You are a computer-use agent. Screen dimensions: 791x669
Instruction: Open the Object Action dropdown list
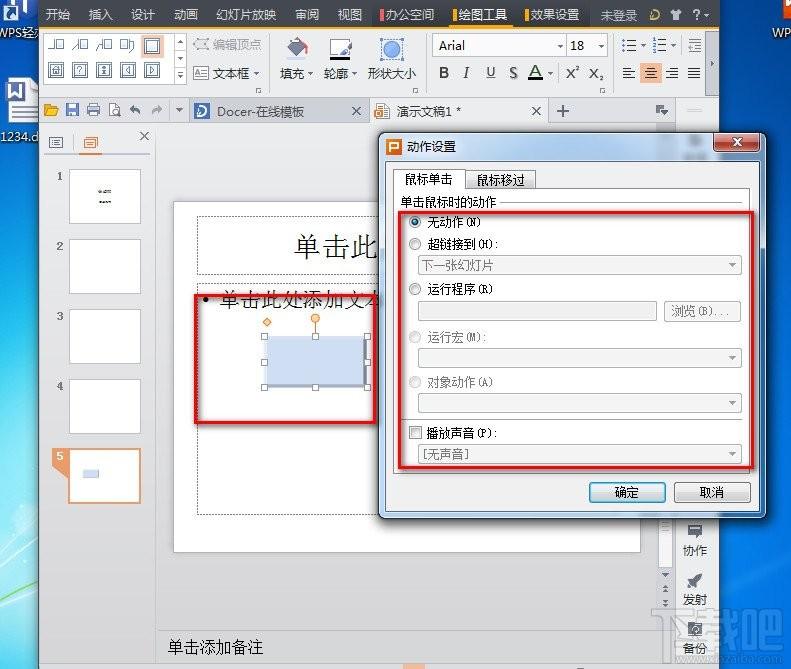coord(580,403)
